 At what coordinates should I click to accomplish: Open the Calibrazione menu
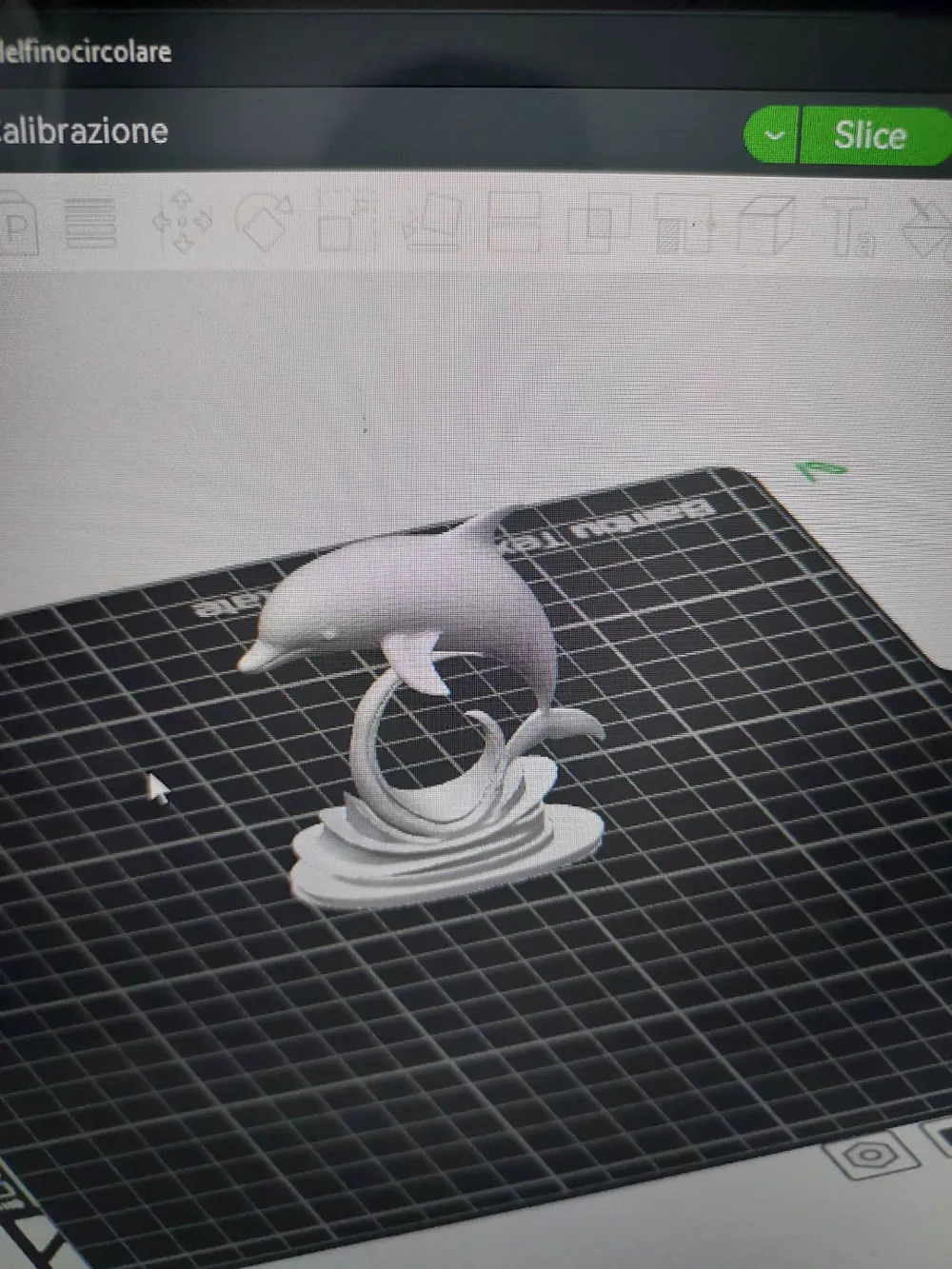(84, 130)
